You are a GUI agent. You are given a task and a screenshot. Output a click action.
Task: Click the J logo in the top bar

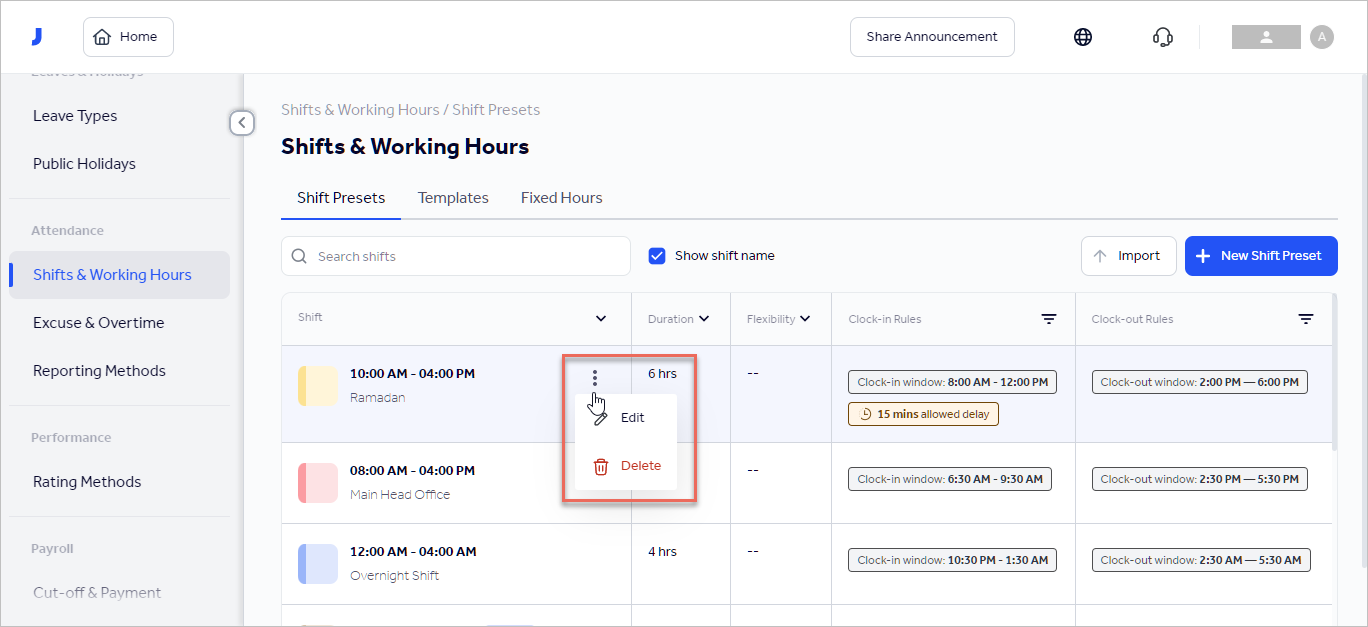pyautogui.click(x=37, y=36)
